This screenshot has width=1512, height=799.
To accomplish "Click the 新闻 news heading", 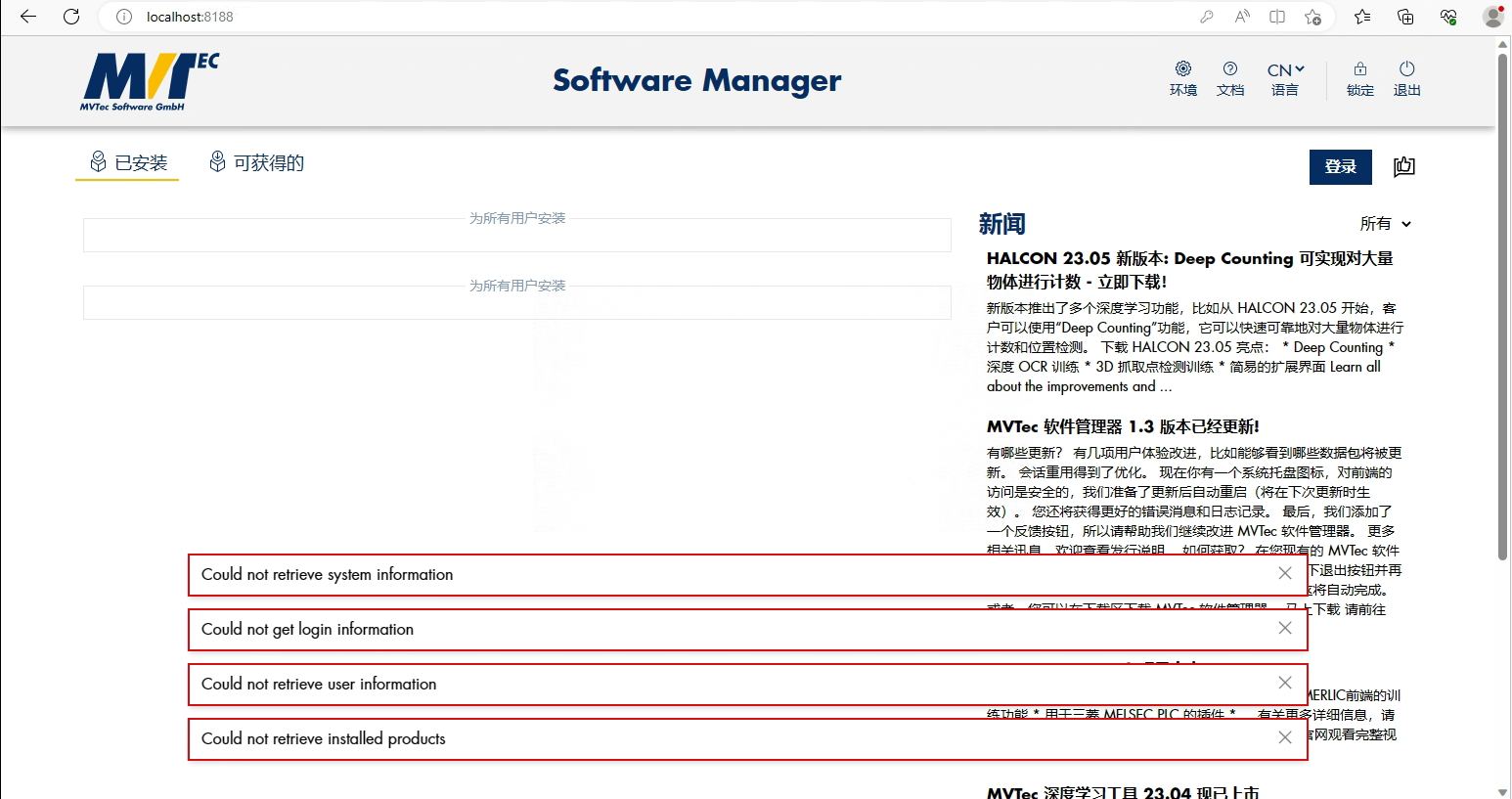I will (1002, 224).
